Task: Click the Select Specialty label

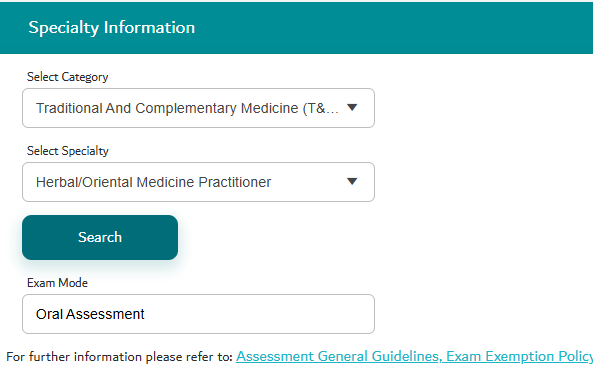Action: (x=68, y=151)
